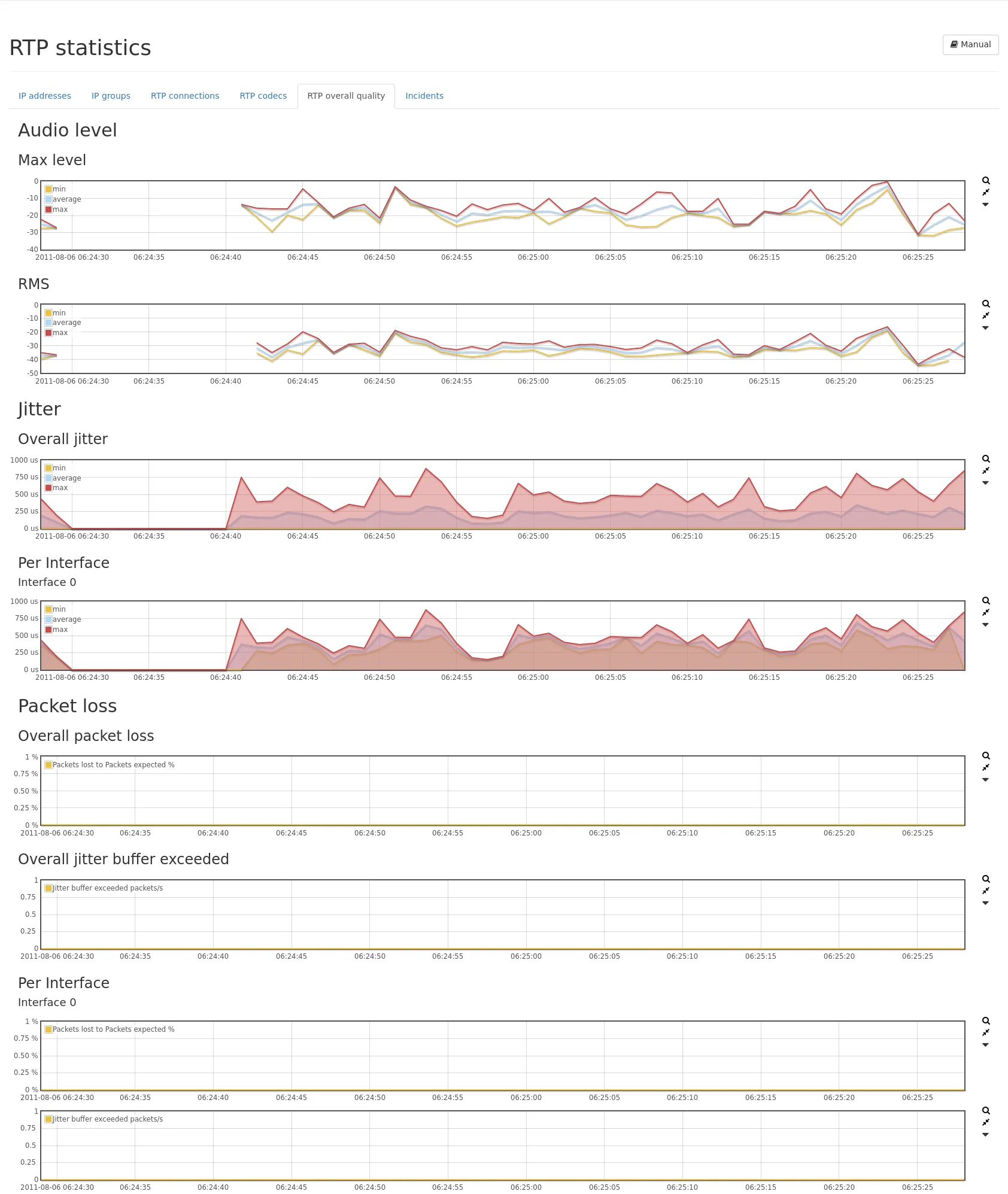
Task: Click the shrink icon beside Overall jitter buffer exceeded chart
Action: (x=986, y=891)
